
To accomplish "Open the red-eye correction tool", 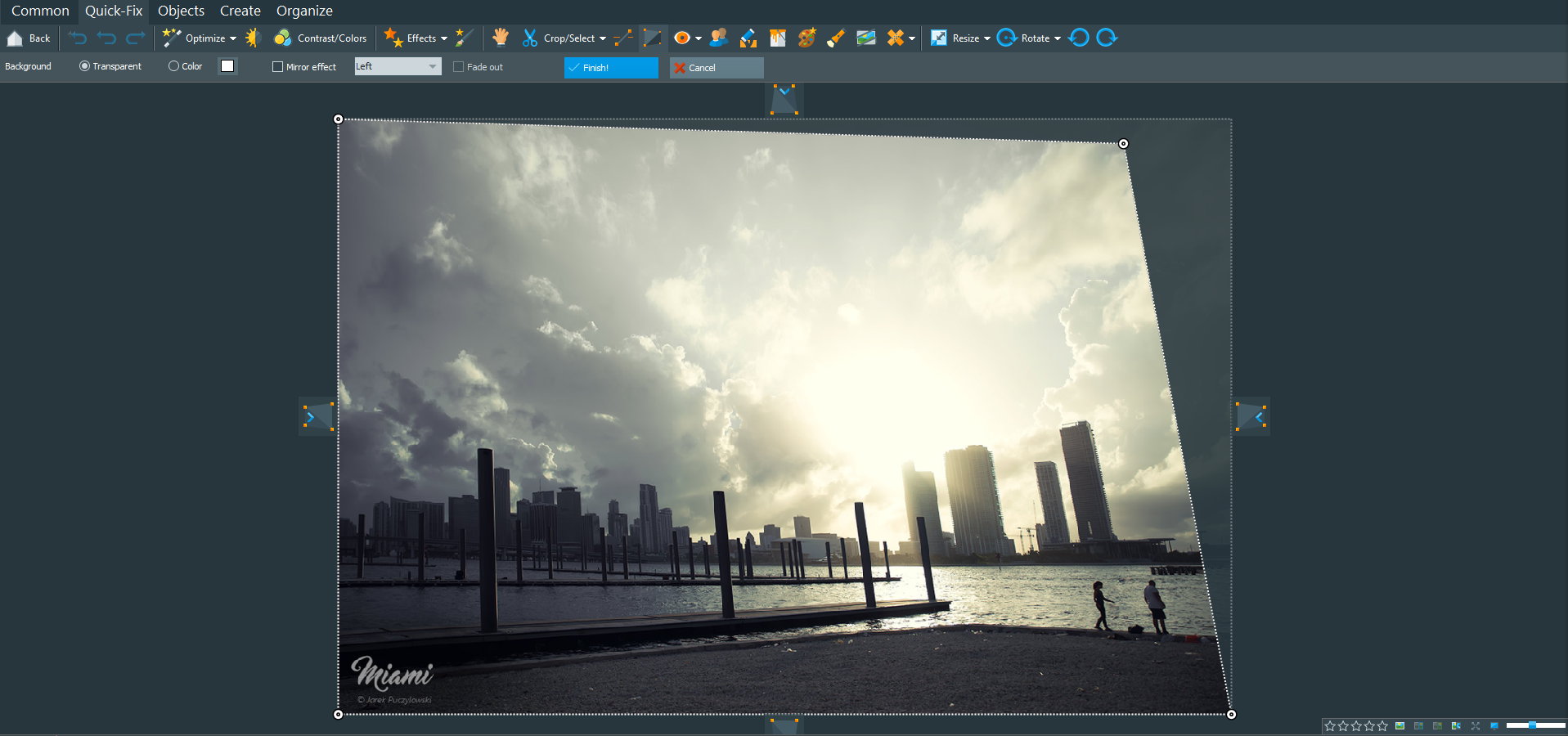I will coord(681,38).
